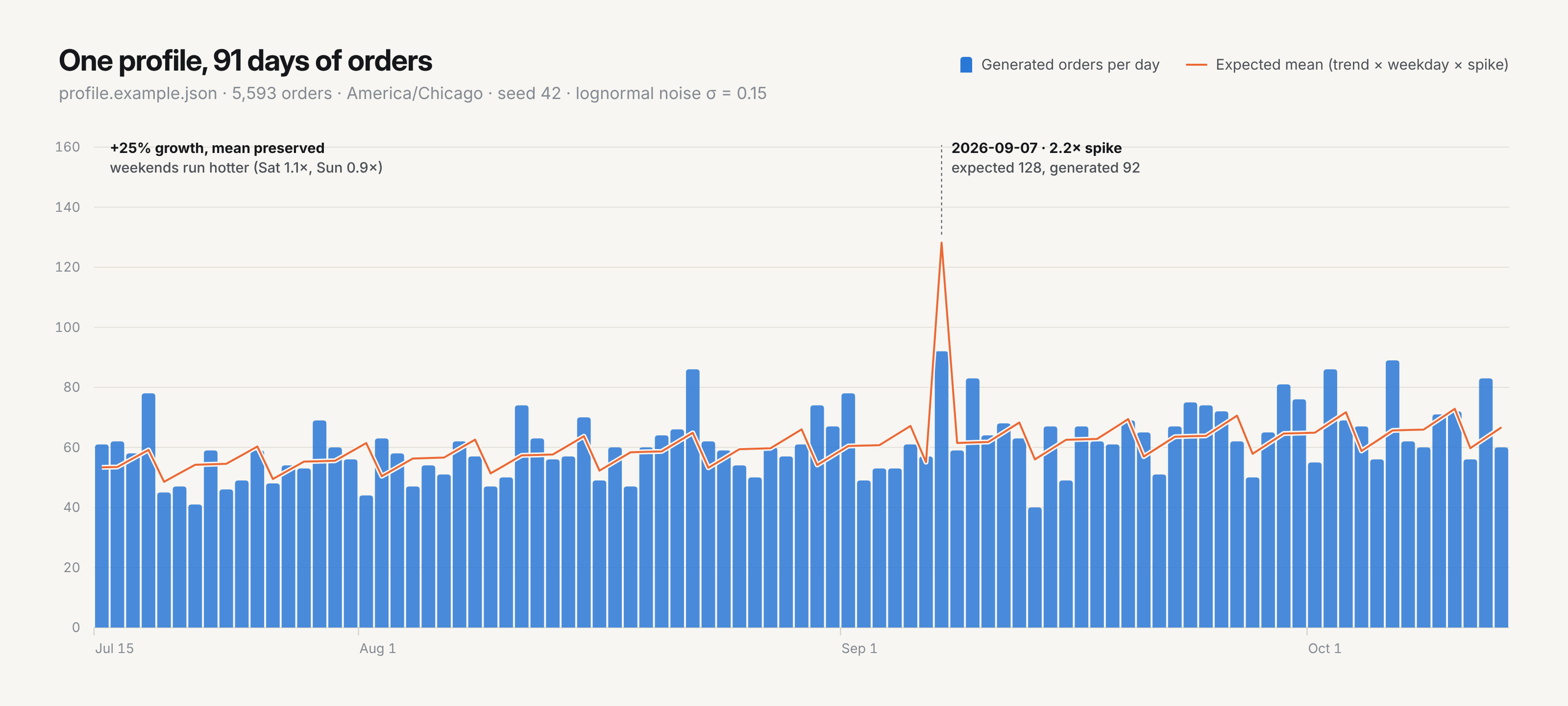Viewport: 1568px width, 706px height.
Task: Click the 'expected 128, generated 92' note
Action: (x=1045, y=168)
